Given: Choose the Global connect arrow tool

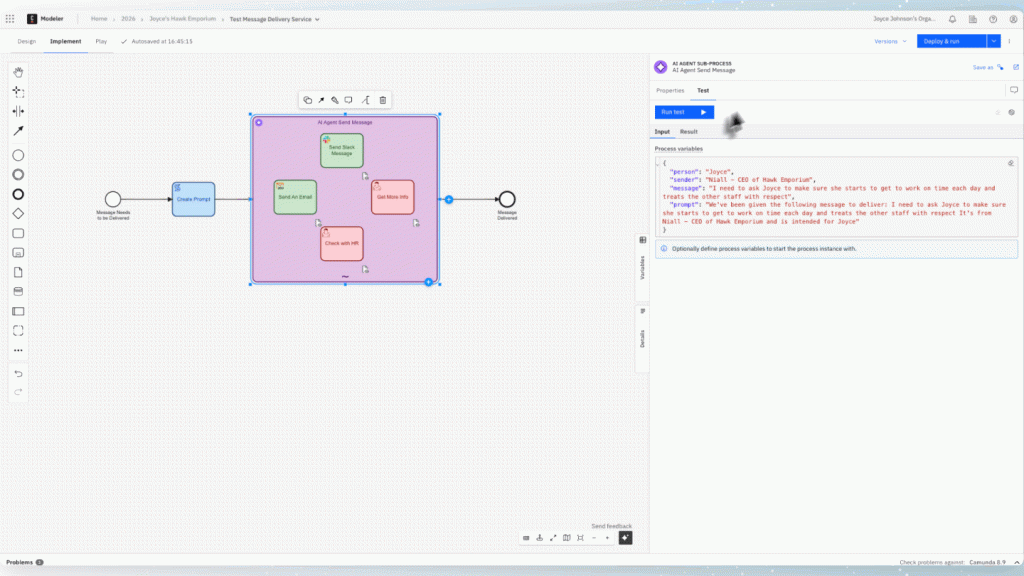Looking at the screenshot, I should (x=18, y=131).
